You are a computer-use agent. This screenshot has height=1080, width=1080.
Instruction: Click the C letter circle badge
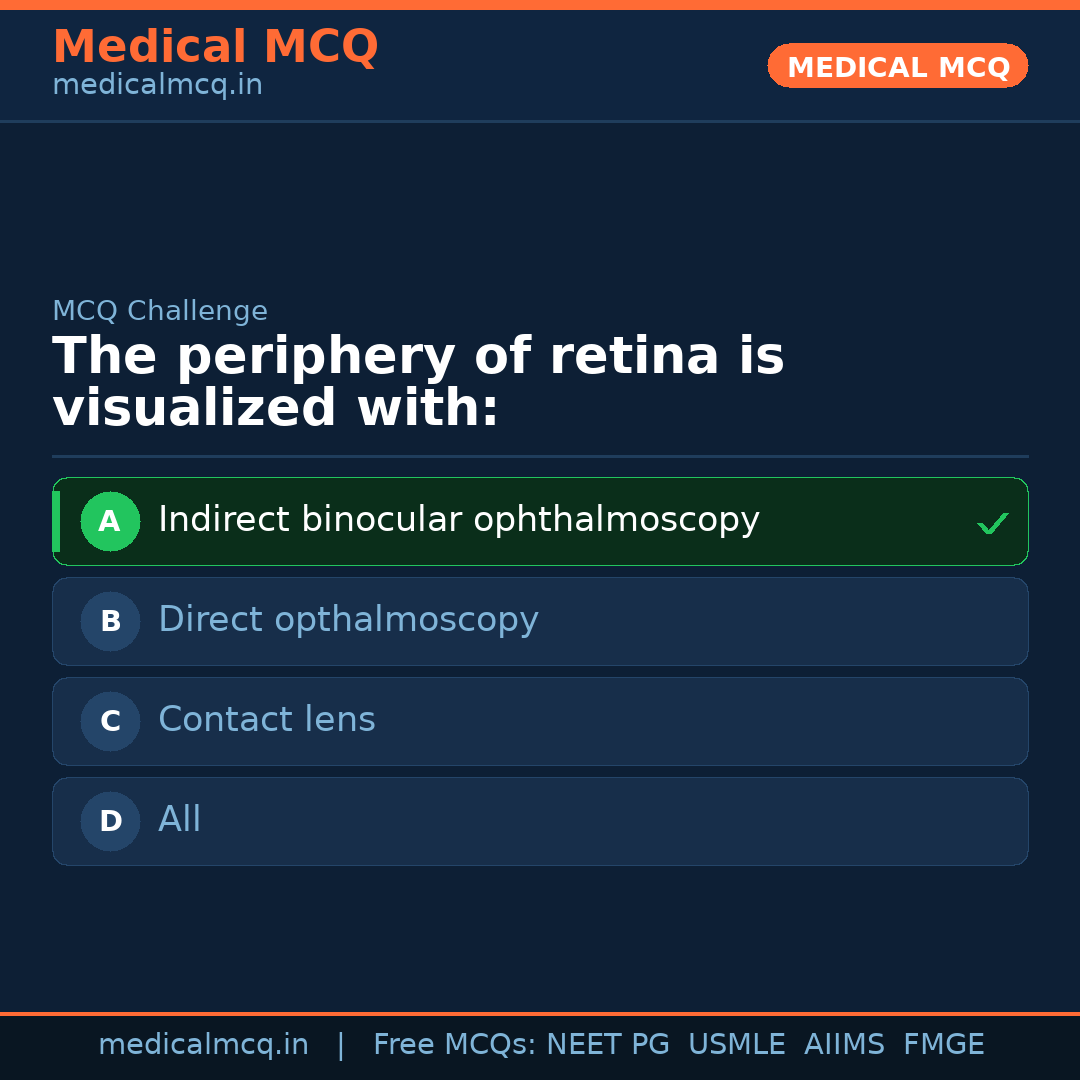(x=110, y=721)
